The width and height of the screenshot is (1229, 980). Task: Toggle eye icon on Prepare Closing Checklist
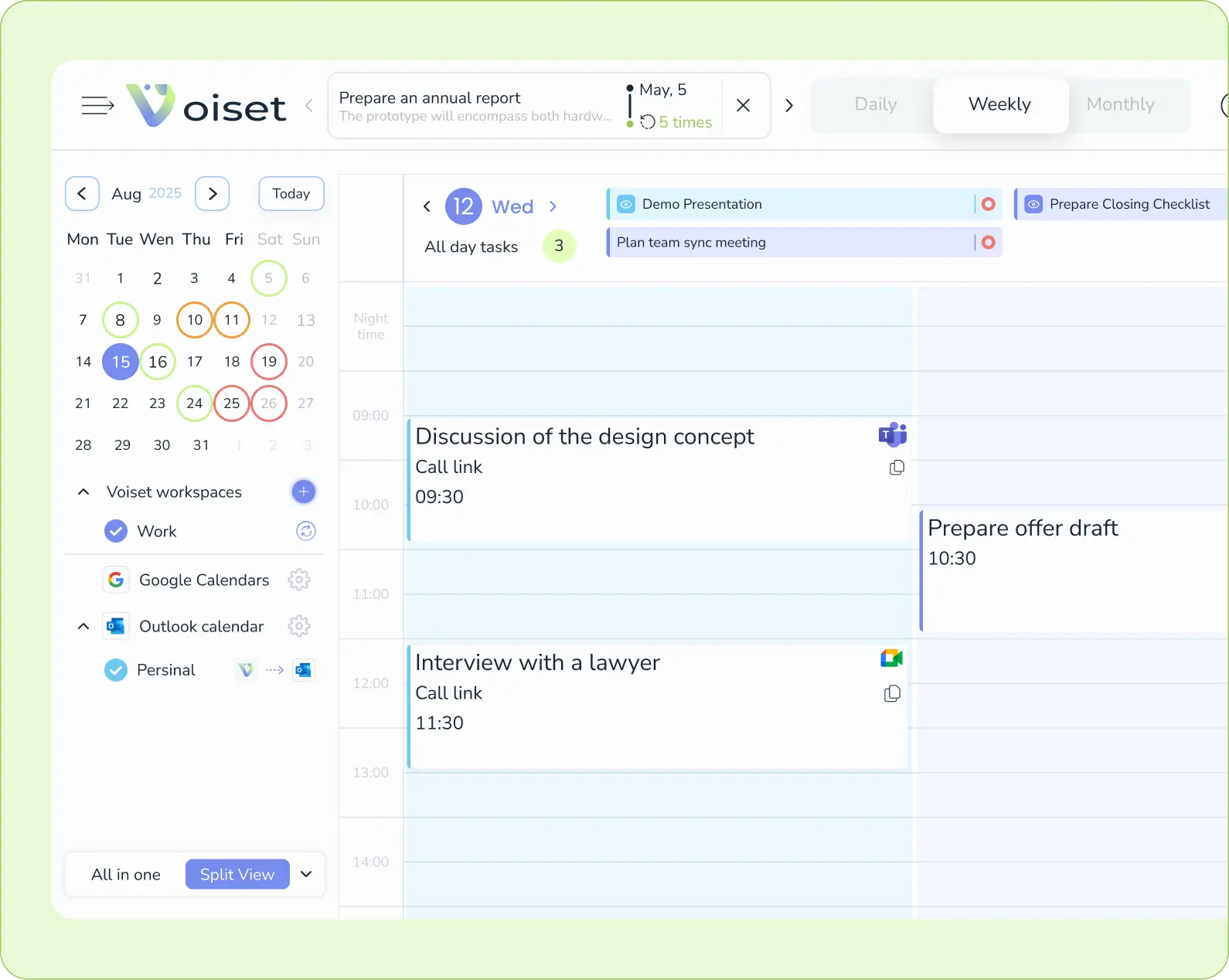(x=1033, y=204)
